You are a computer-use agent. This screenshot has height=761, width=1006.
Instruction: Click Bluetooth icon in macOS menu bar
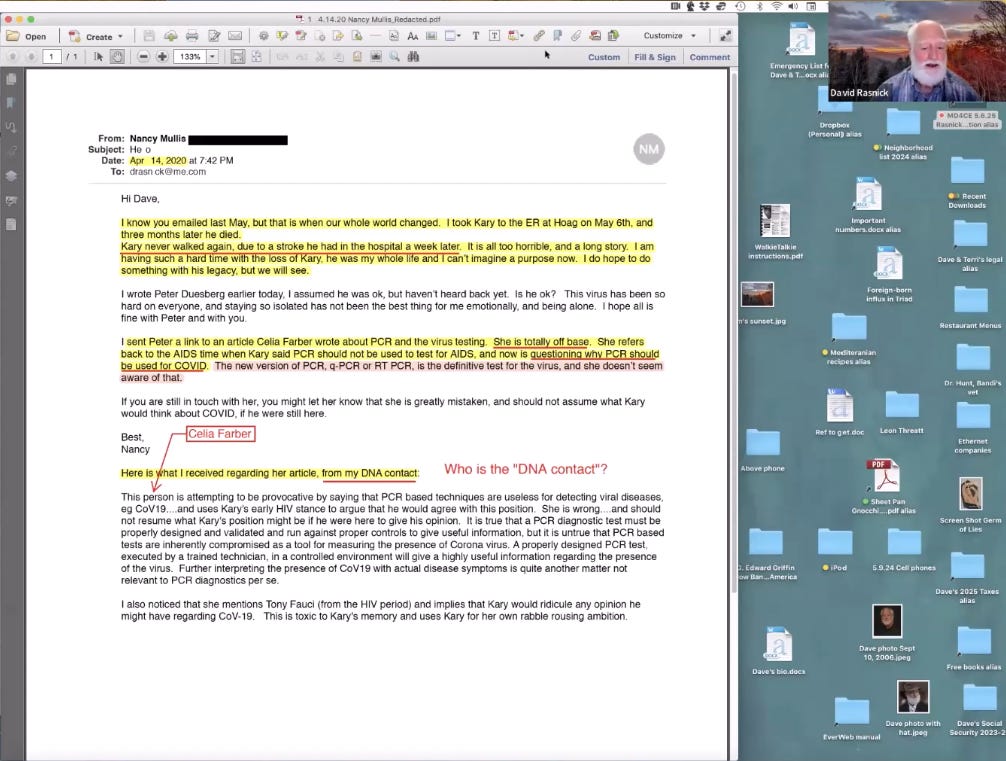pyautogui.click(x=760, y=6)
